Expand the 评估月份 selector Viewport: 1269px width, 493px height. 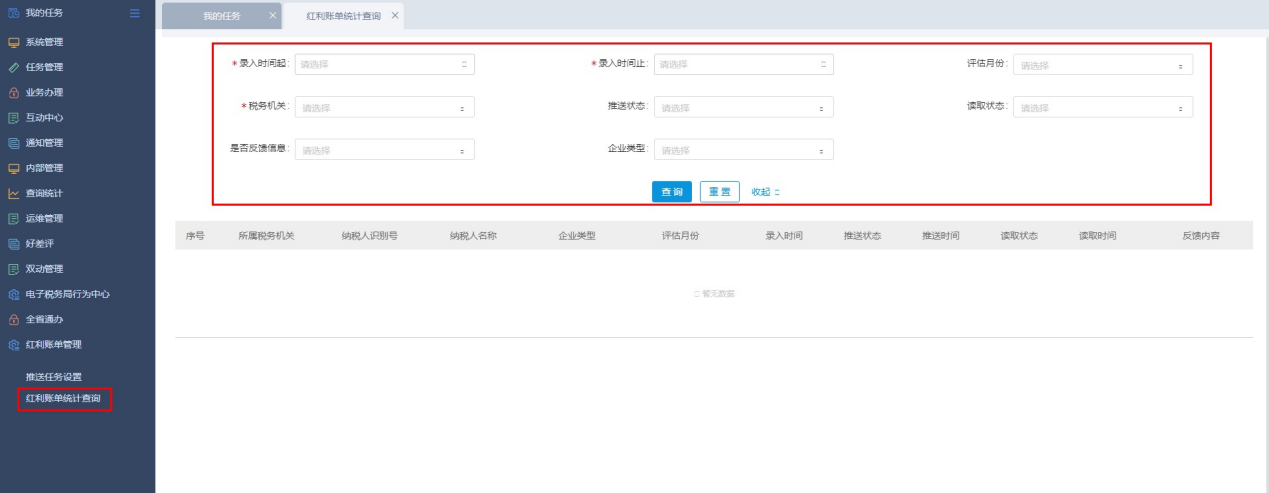pyautogui.click(x=1102, y=65)
